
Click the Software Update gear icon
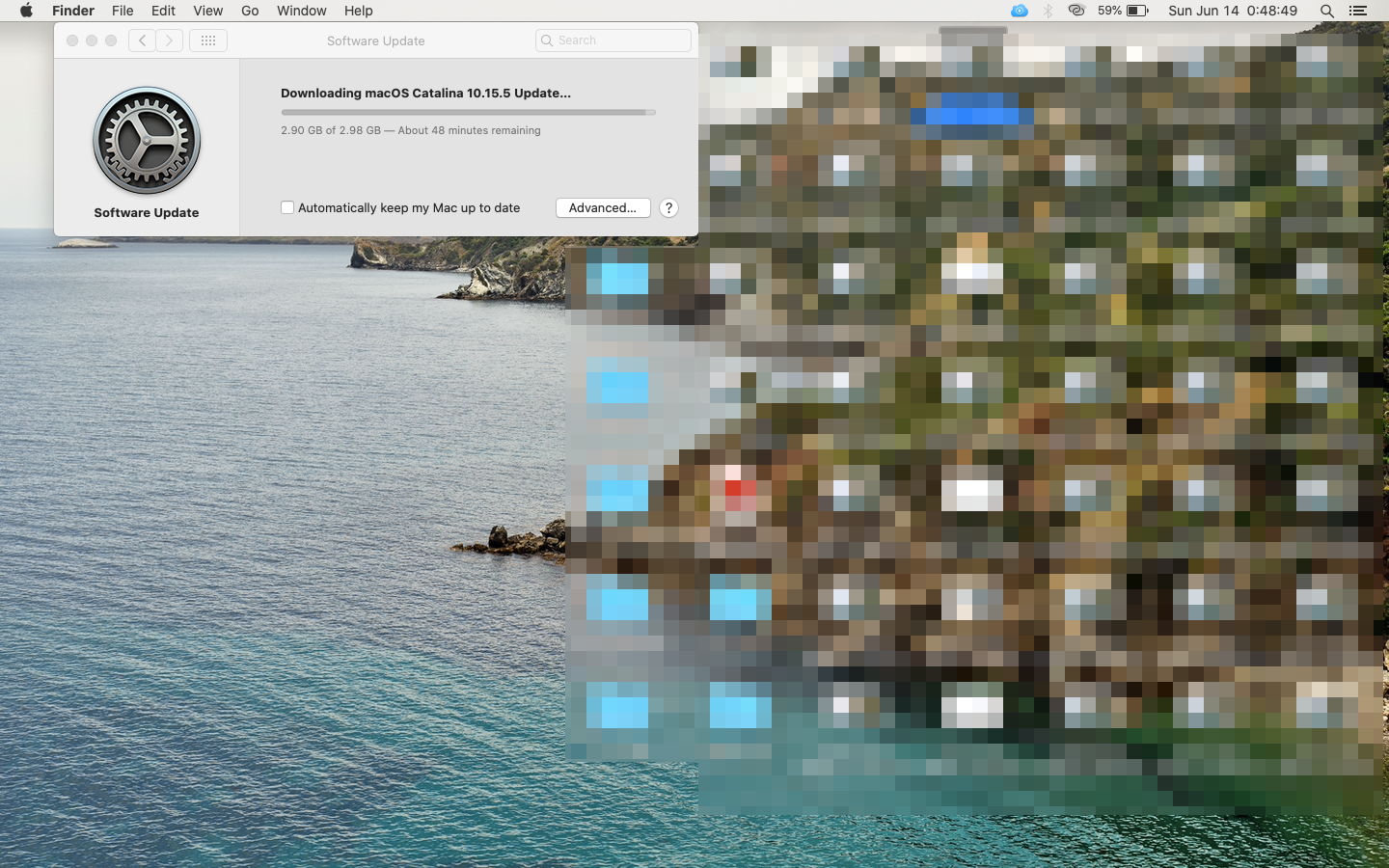coord(147,141)
